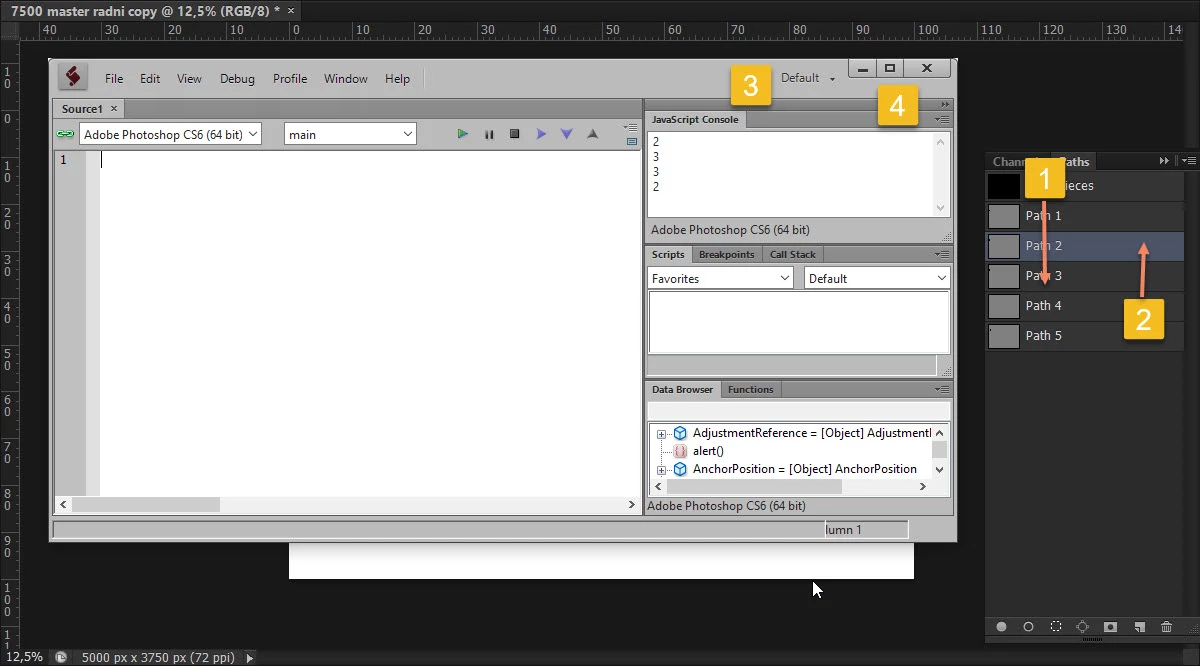
Task: Select the Data Browser tab
Action: coord(683,389)
